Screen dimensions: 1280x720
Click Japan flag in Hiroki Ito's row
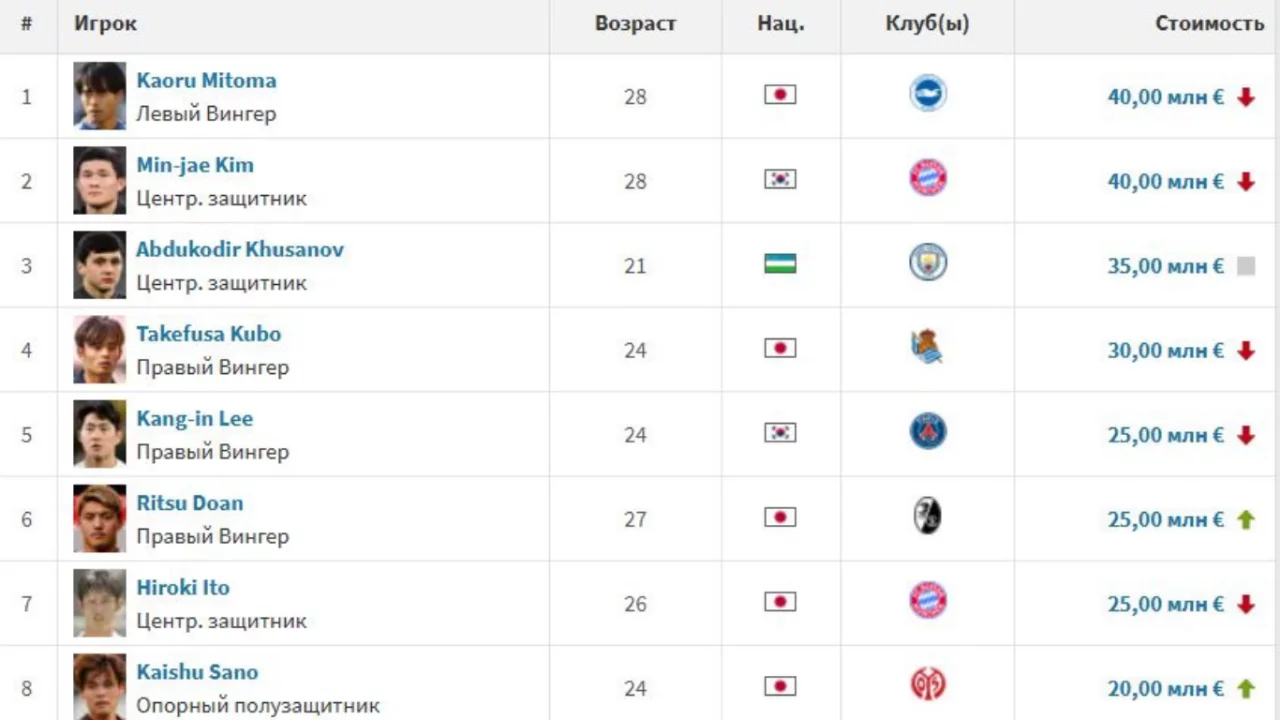pyautogui.click(x=780, y=601)
